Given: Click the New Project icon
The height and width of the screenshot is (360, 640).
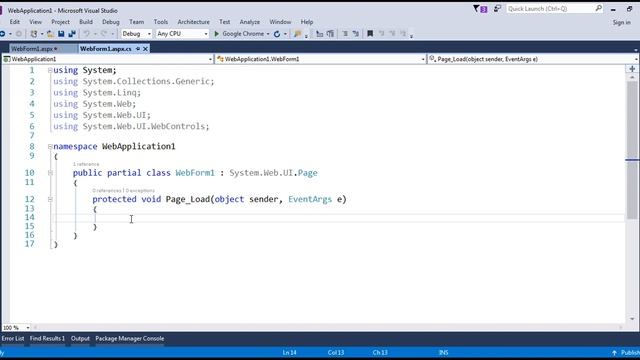Looking at the screenshot, I should 33,34.
